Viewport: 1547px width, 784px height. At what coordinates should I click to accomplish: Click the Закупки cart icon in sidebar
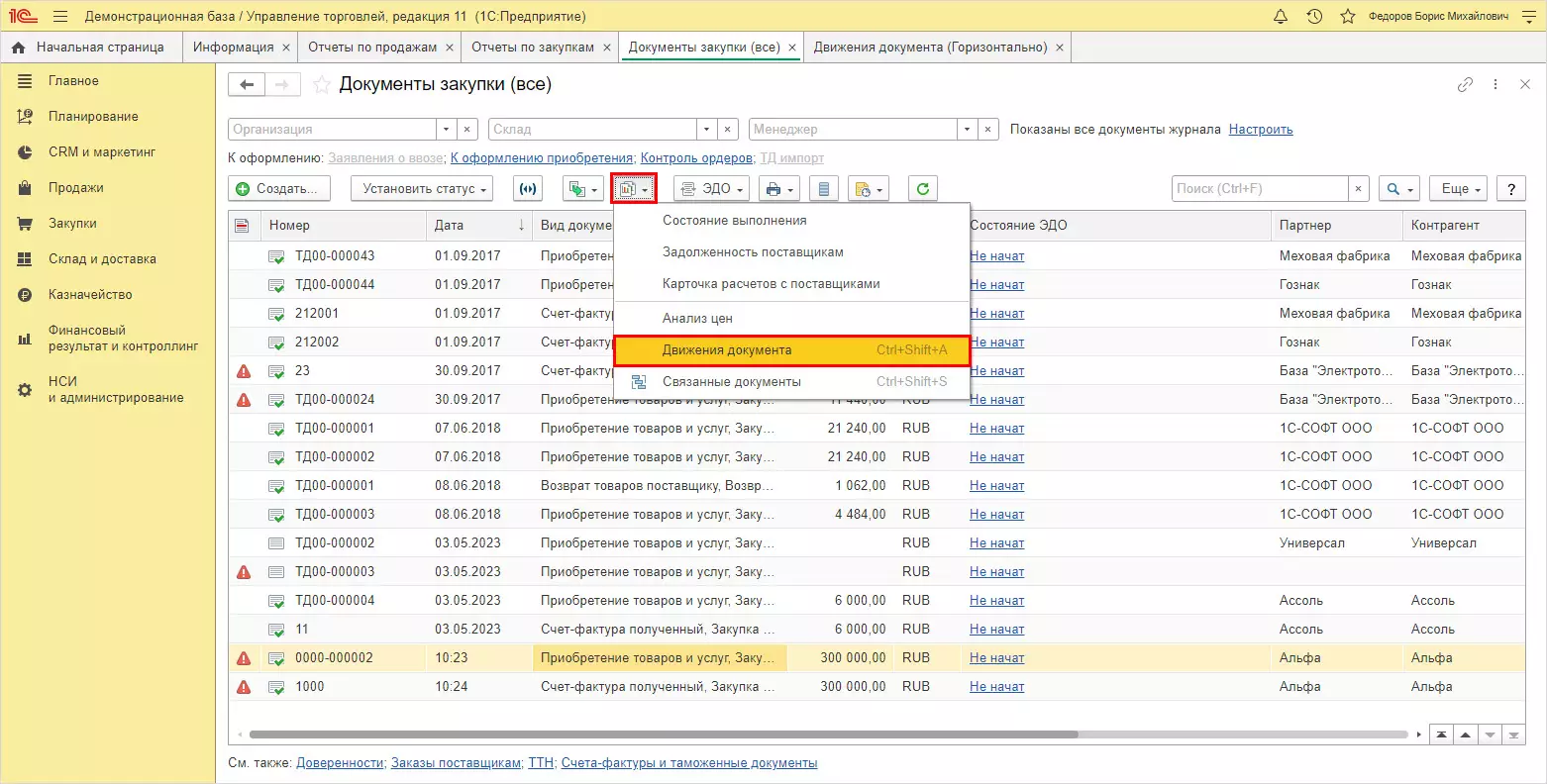pos(26,224)
